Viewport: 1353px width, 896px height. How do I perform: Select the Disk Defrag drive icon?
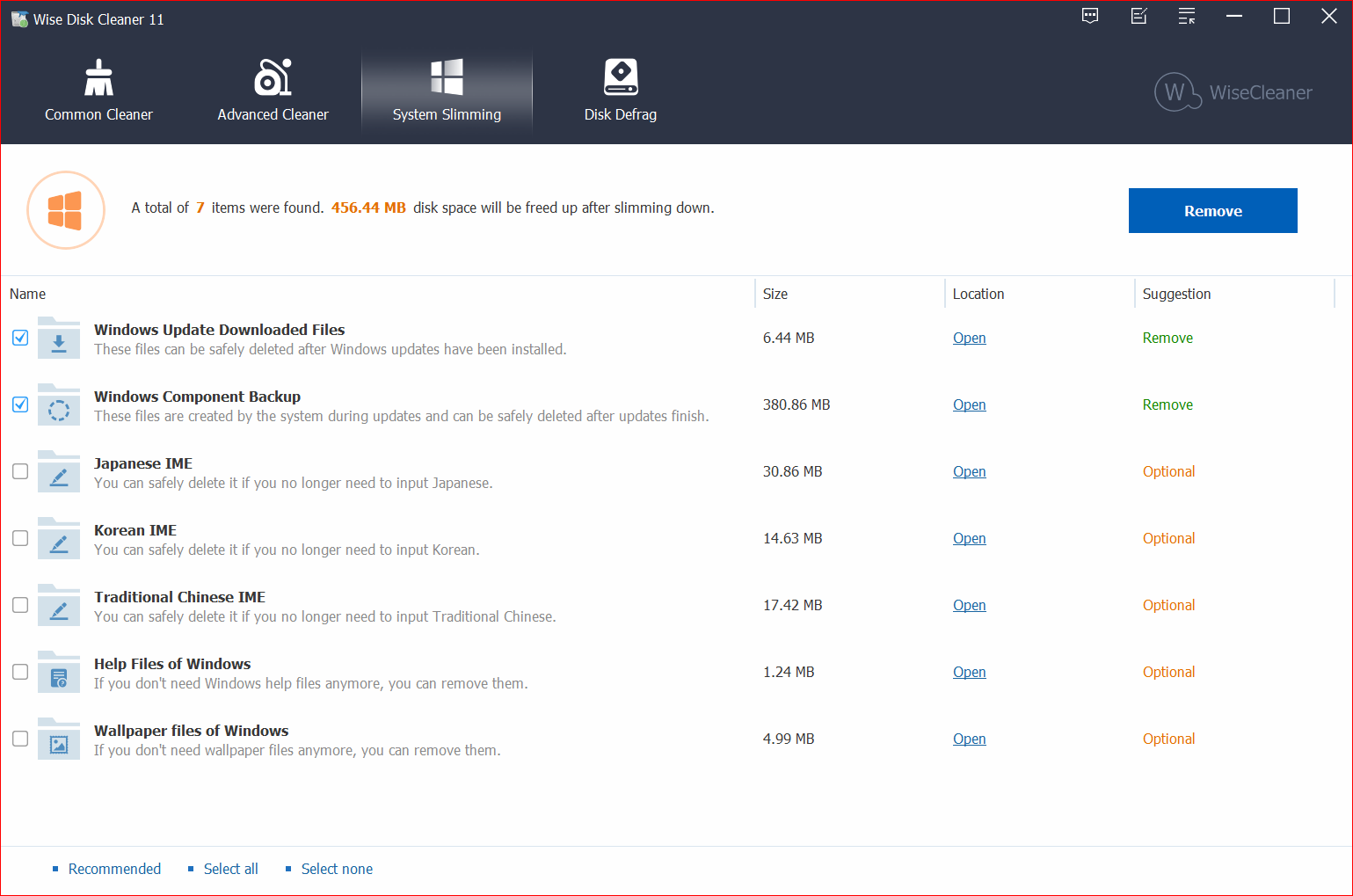(621, 78)
